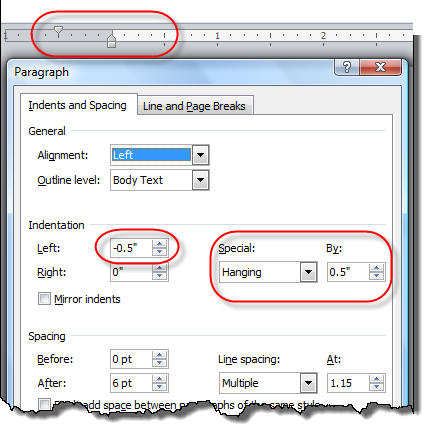Increase the By indent value

point(377,268)
